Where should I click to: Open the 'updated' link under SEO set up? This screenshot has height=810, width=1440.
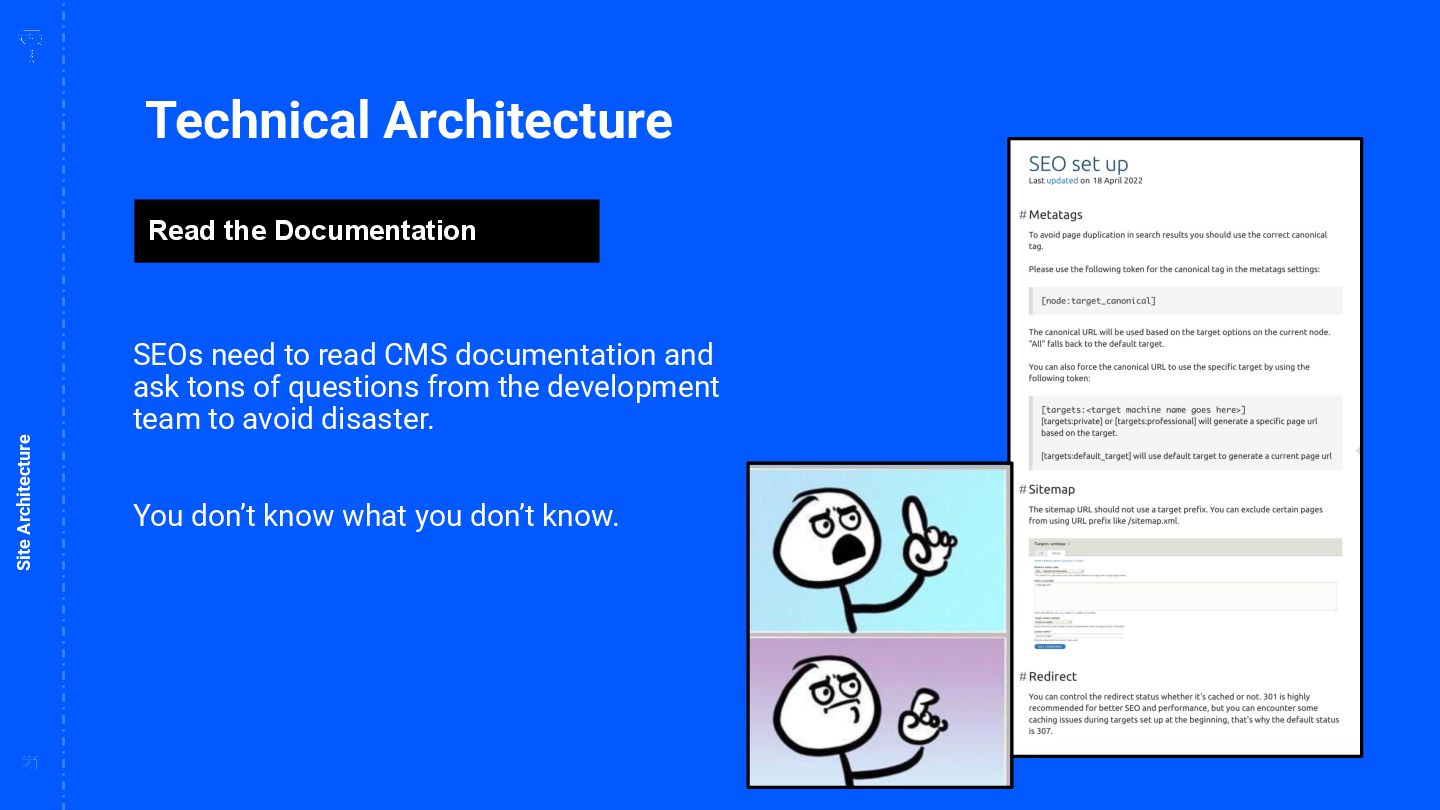pyautogui.click(x=1062, y=181)
